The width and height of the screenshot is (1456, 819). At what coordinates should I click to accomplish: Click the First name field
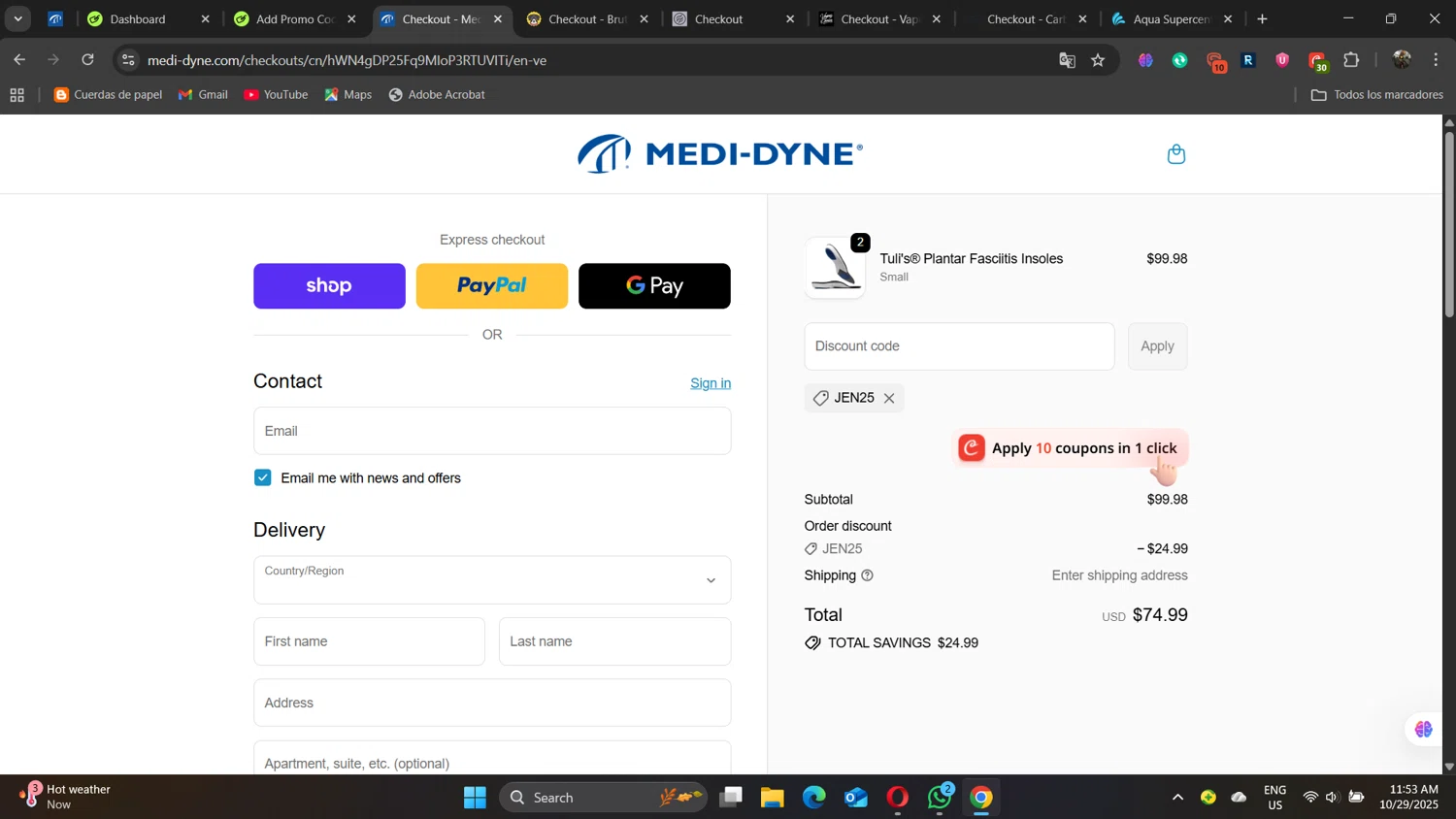369,641
